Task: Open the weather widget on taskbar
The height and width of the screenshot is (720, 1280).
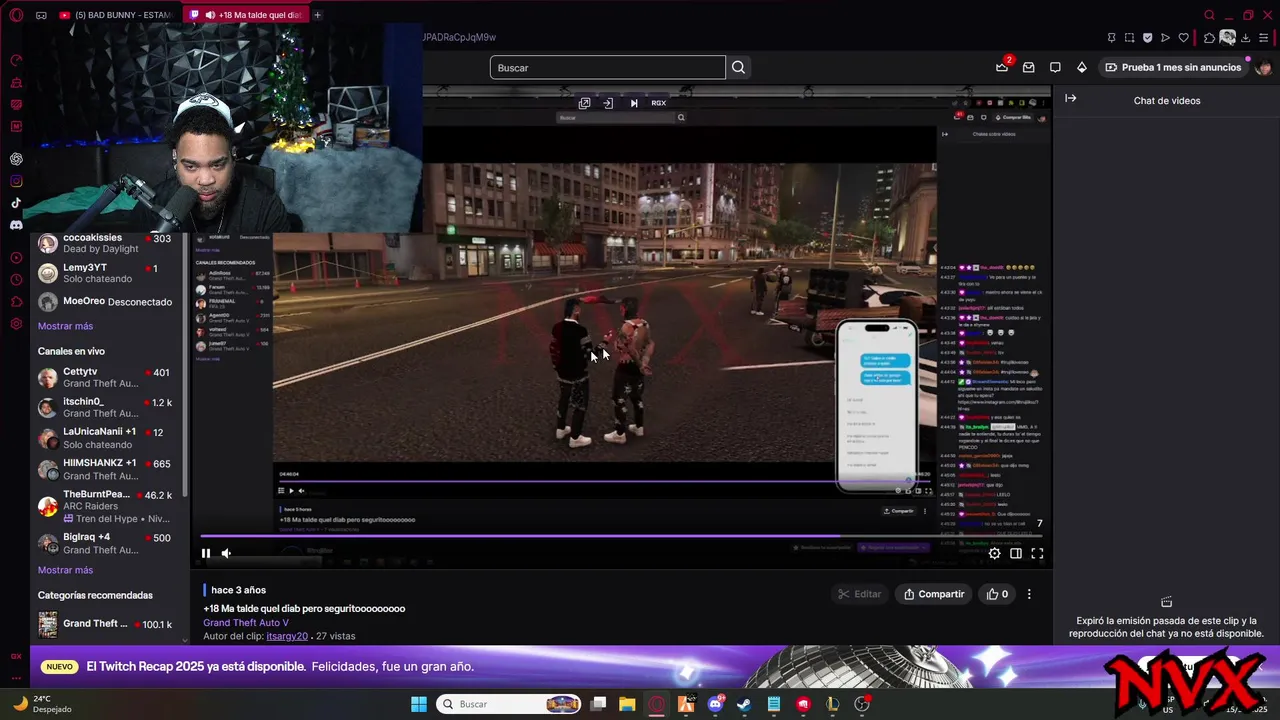Action: click(x=42, y=704)
